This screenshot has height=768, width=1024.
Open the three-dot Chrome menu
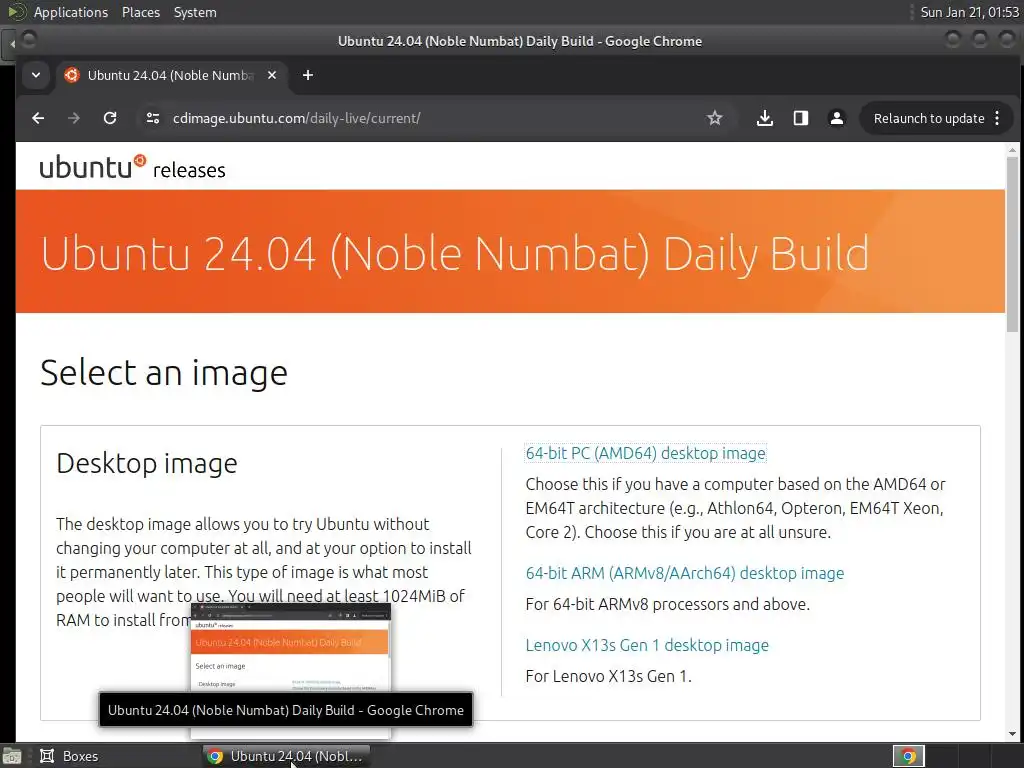[997, 118]
